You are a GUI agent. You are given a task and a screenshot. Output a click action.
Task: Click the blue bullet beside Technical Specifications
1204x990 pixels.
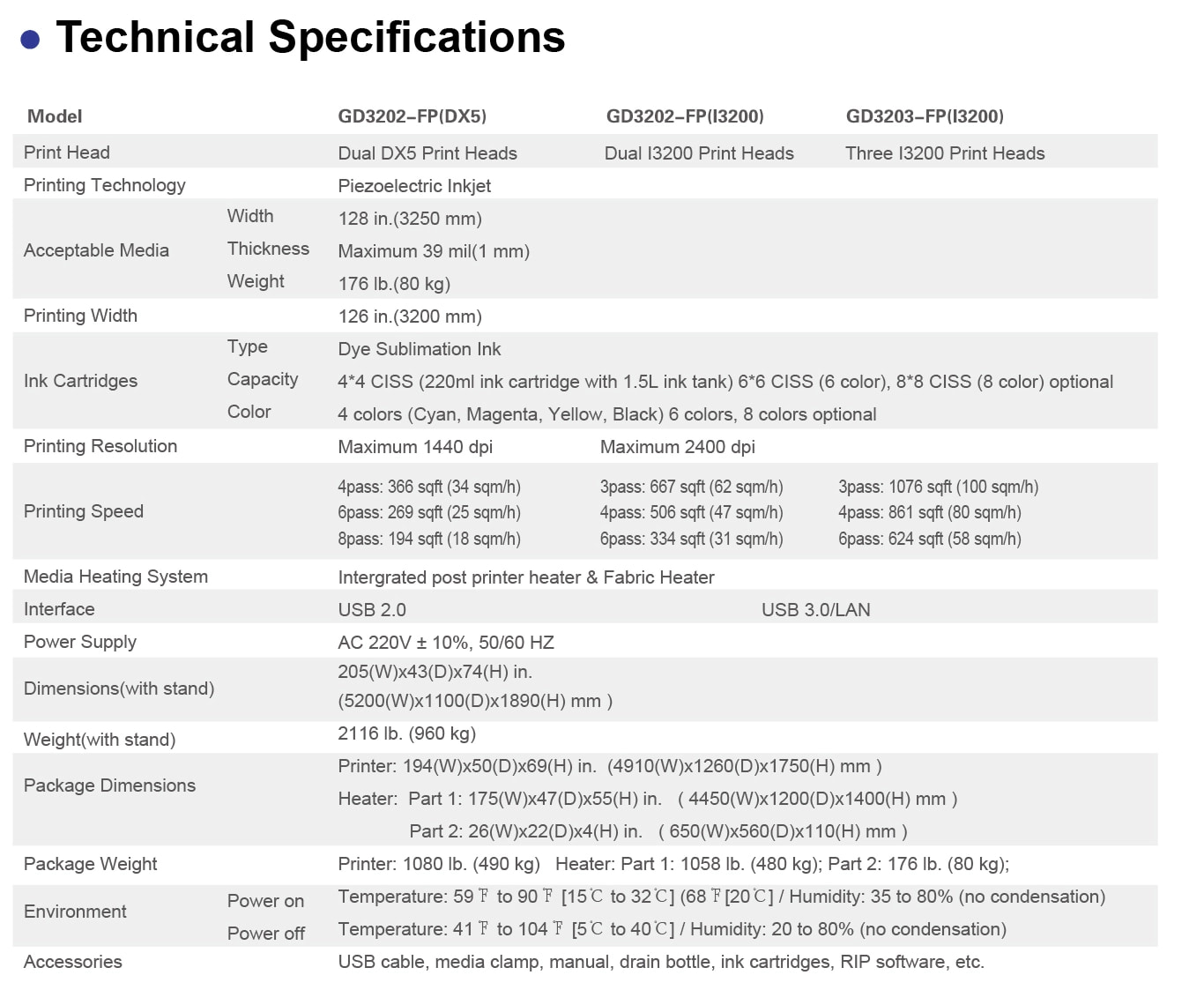[30, 40]
